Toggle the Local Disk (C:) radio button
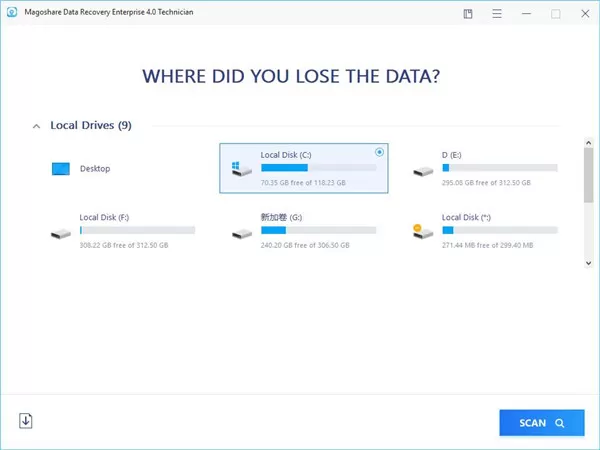600x450 pixels. click(379, 152)
